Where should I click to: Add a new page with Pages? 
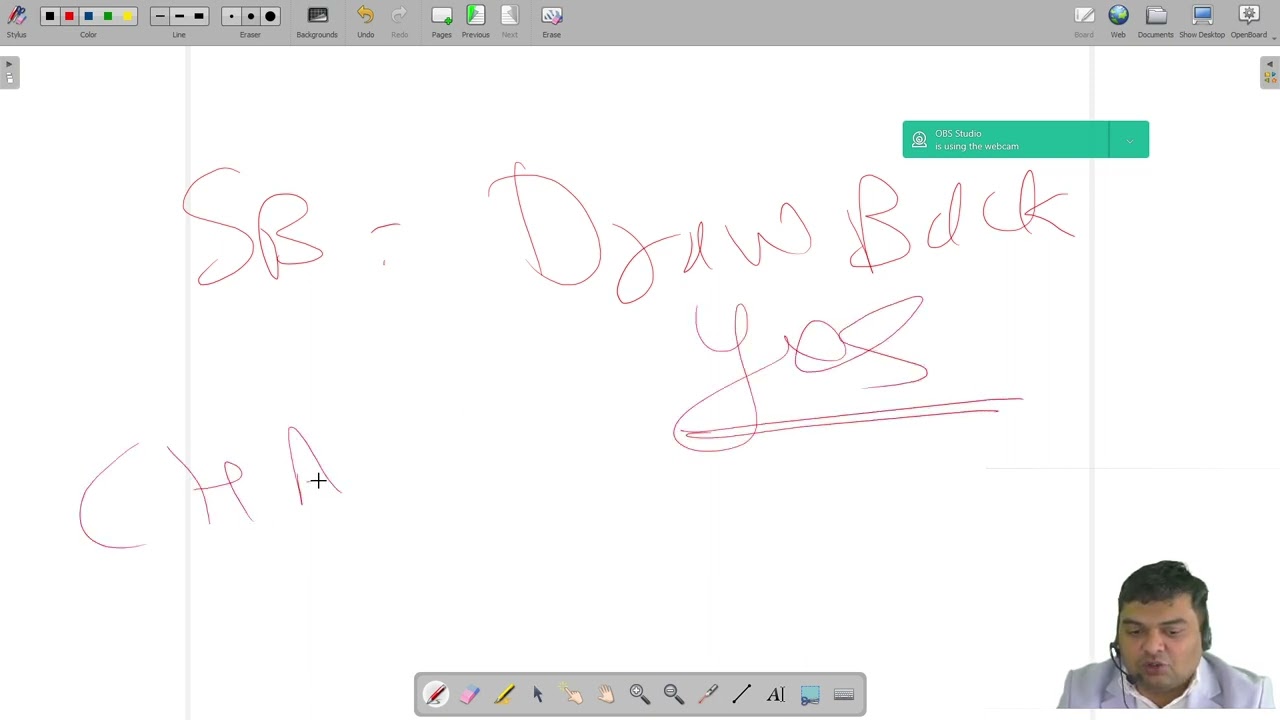[441, 21]
